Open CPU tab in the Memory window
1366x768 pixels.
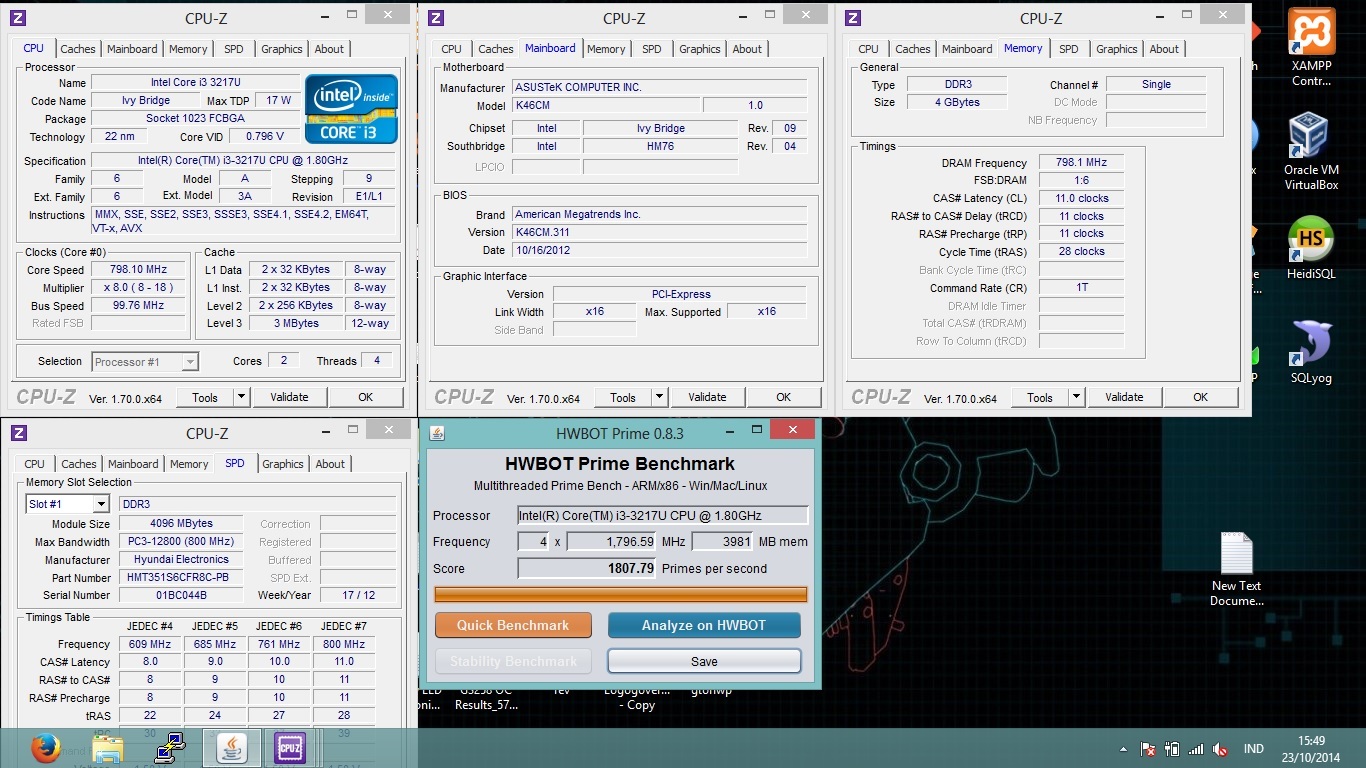tap(869, 49)
